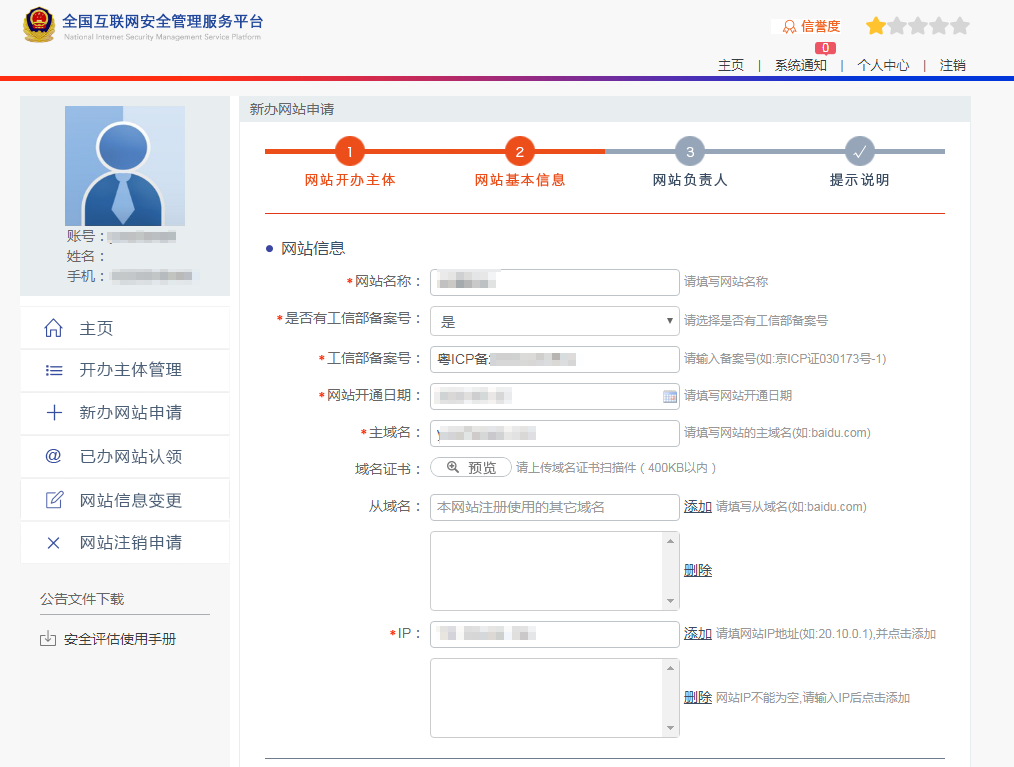Click the user avatar picture
Viewport: 1014px width, 767px height.
[125, 166]
